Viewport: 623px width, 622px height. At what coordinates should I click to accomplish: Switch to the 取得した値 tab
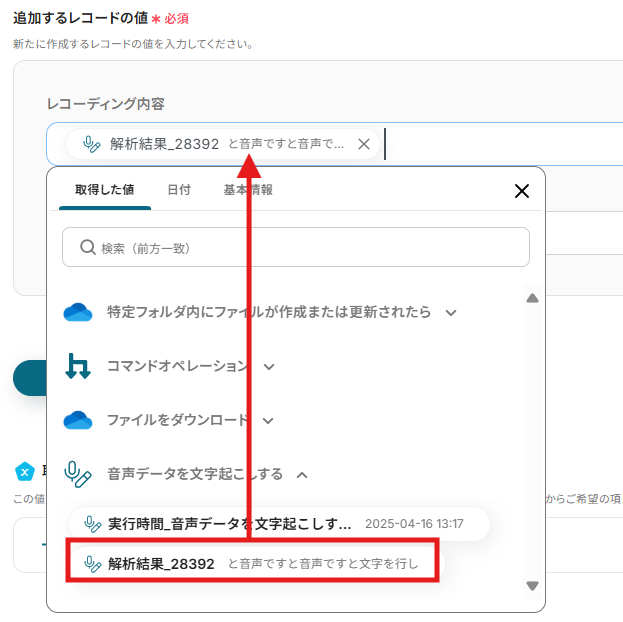coord(104,190)
